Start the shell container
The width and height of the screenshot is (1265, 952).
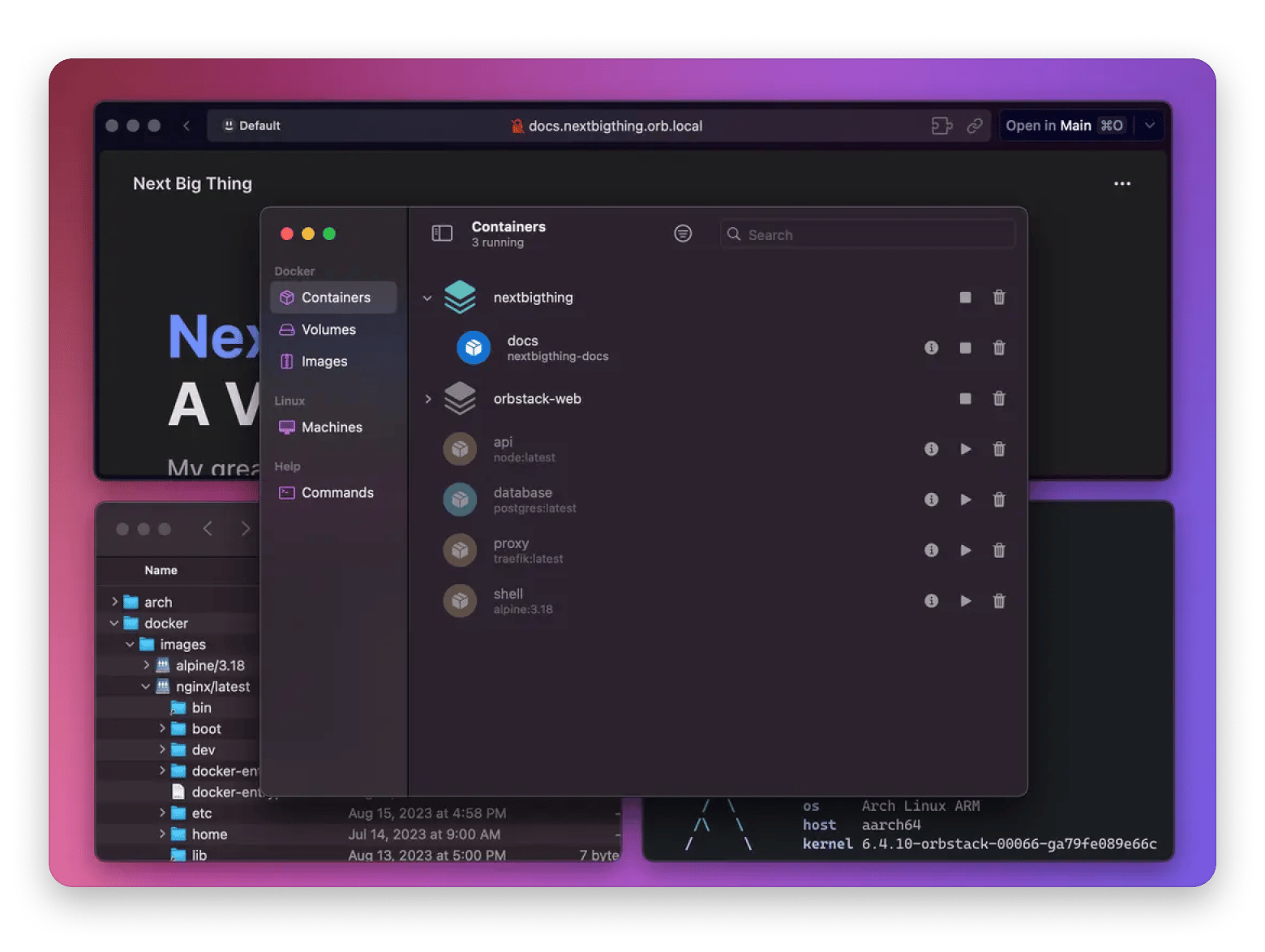tap(965, 601)
